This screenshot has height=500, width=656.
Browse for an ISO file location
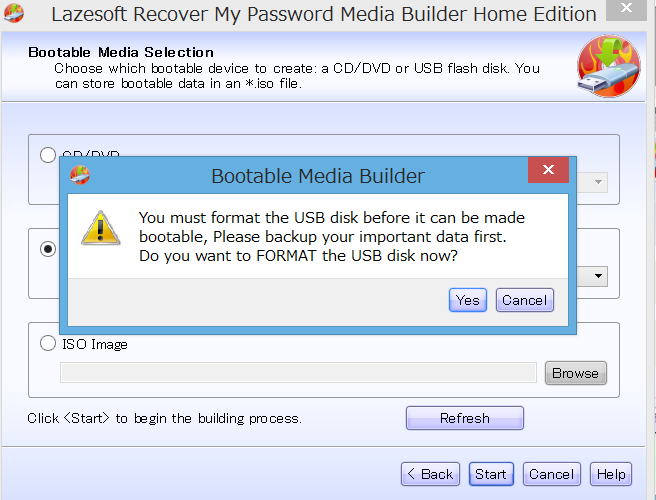click(576, 373)
